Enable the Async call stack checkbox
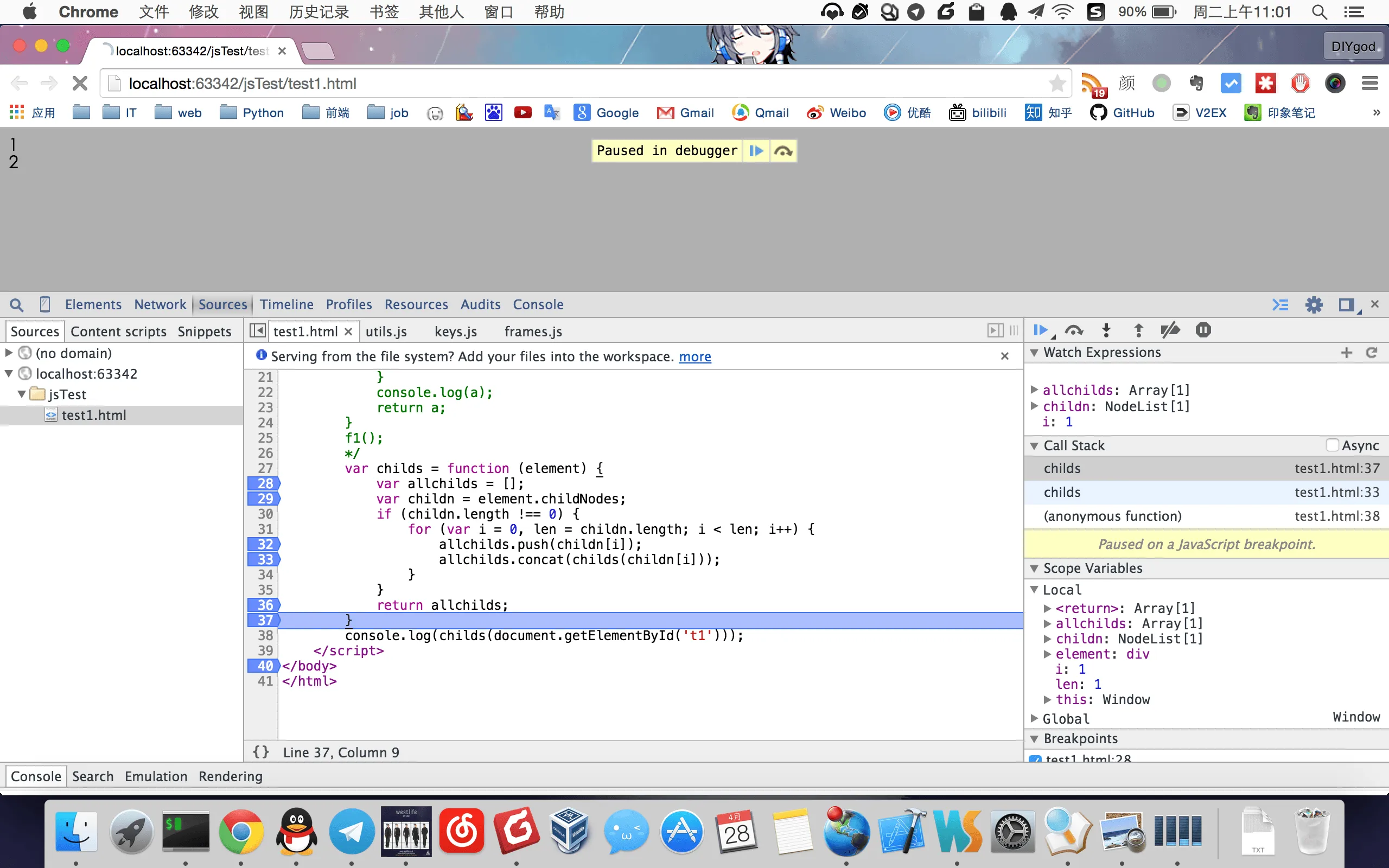 (1333, 445)
